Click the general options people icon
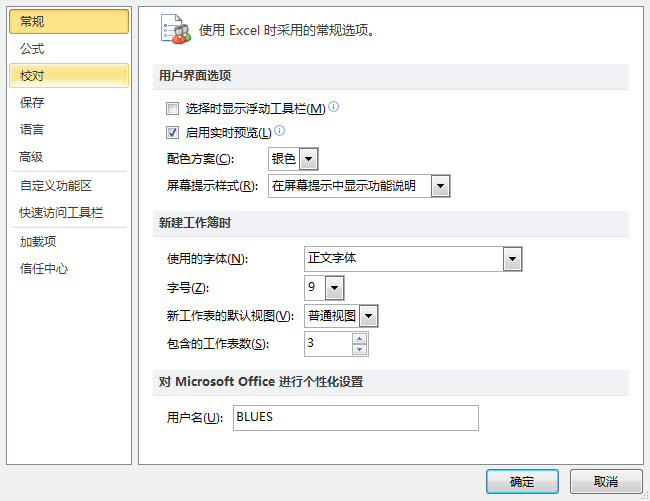 click(x=176, y=29)
